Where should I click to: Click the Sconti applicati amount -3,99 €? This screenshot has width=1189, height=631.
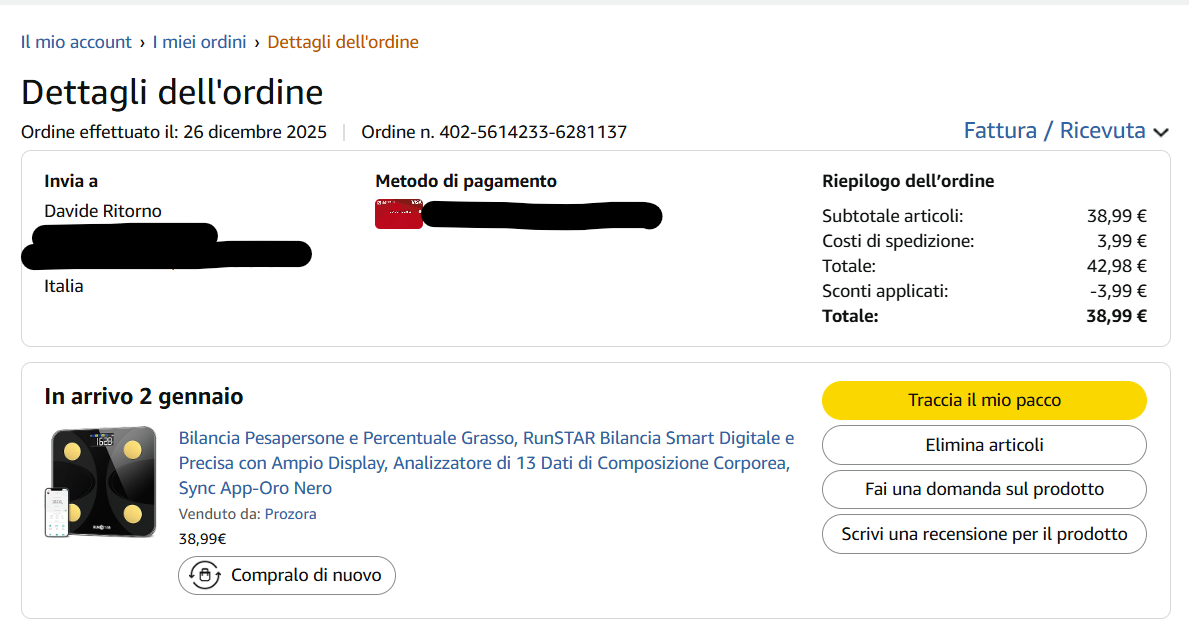click(1117, 291)
